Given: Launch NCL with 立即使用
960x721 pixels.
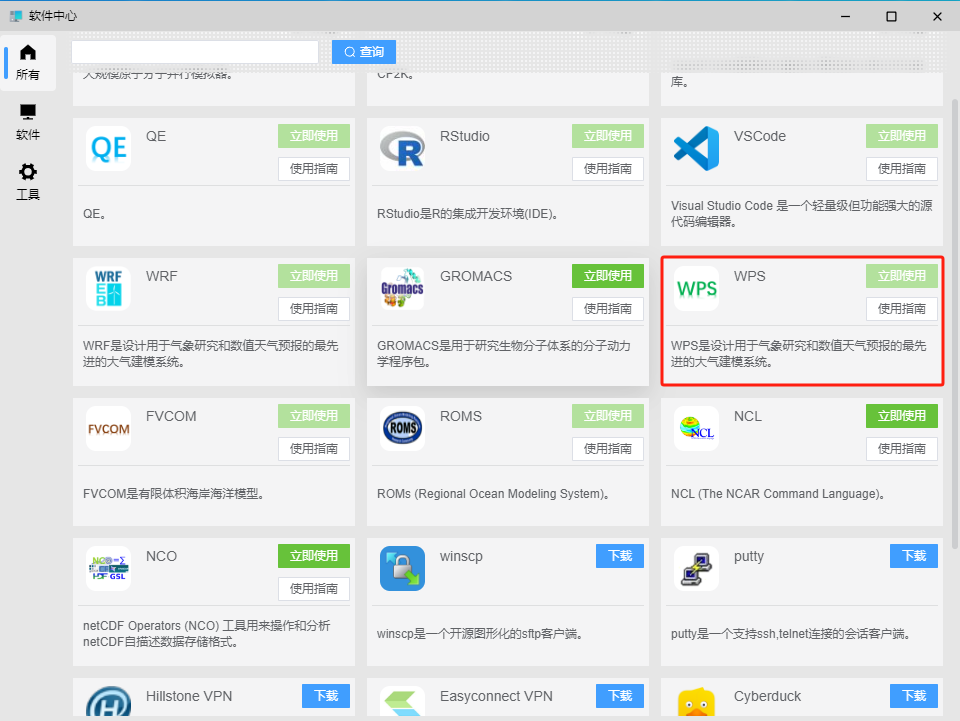Looking at the screenshot, I should (901, 416).
